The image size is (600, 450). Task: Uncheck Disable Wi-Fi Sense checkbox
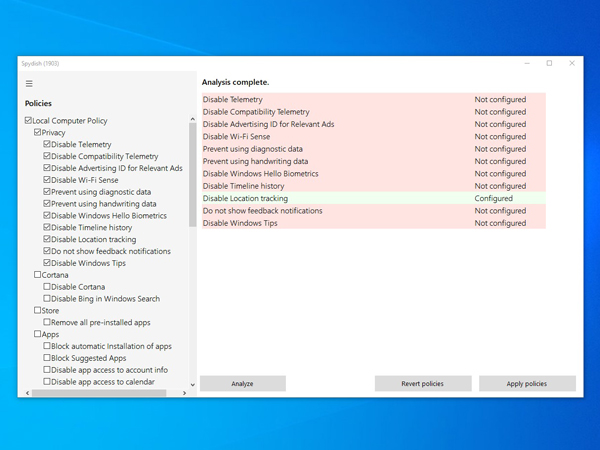click(x=47, y=180)
